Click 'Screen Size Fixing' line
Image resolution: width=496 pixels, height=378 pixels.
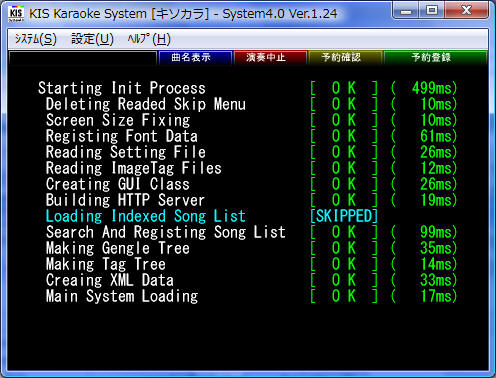[x=118, y=120]
